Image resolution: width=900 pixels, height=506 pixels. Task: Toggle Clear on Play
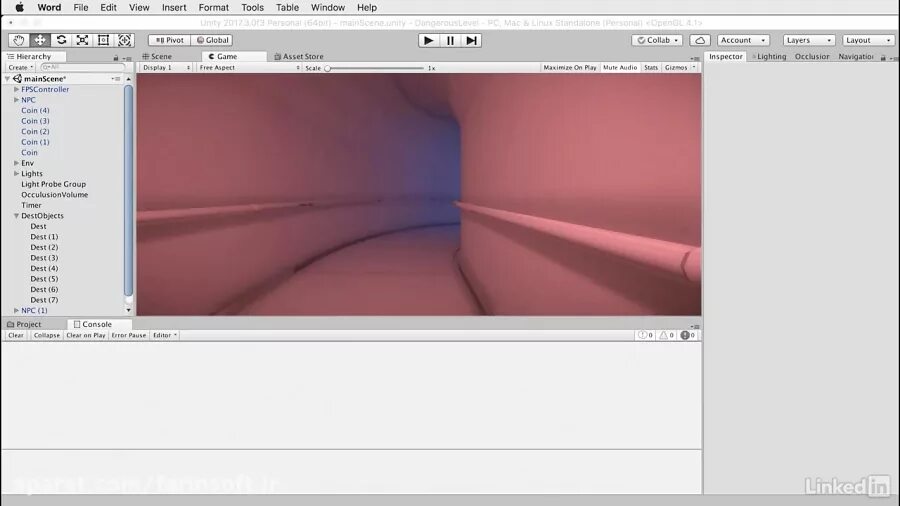click(86, 335)
